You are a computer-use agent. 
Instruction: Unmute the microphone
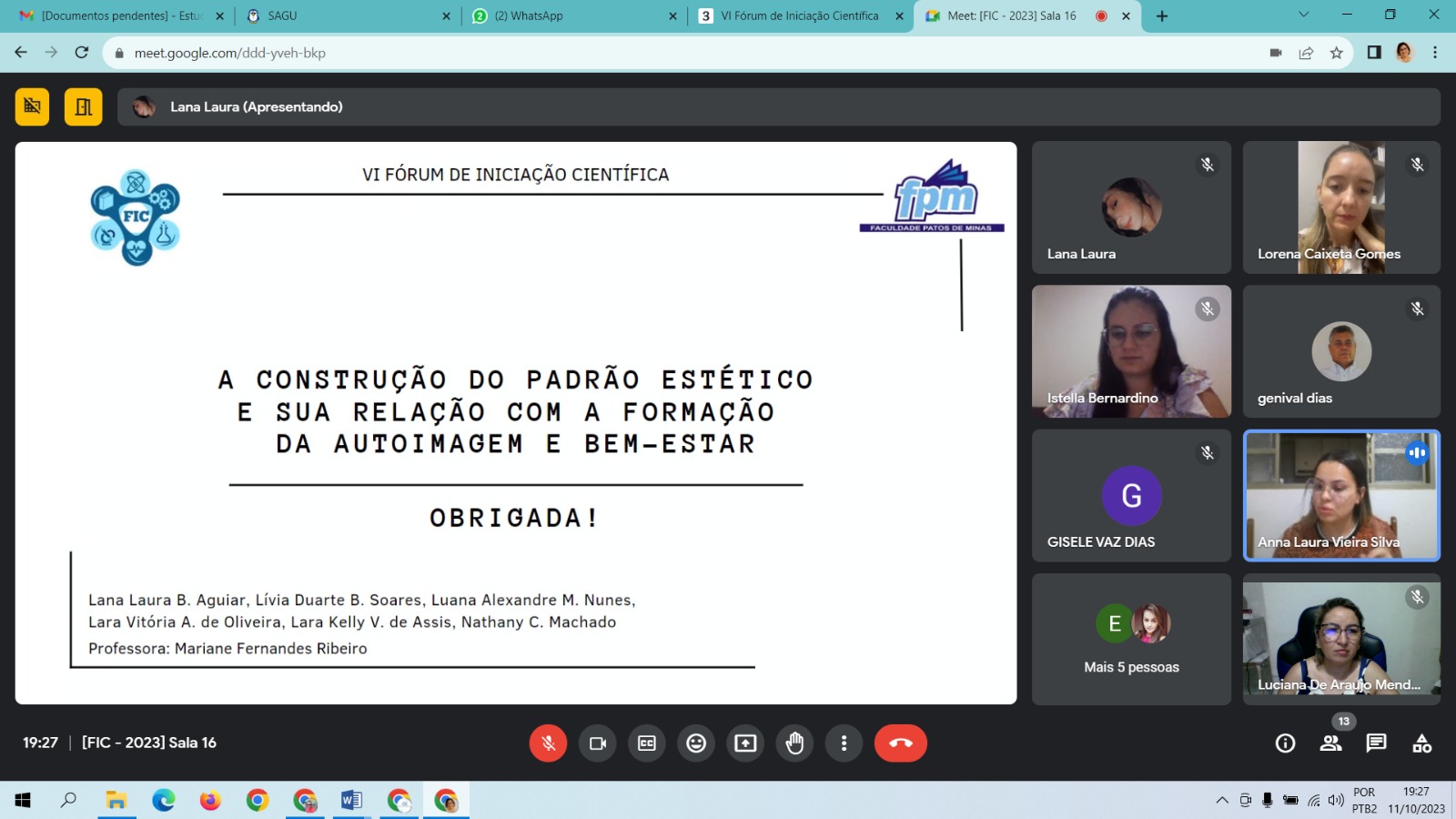[x=548, y=743]
